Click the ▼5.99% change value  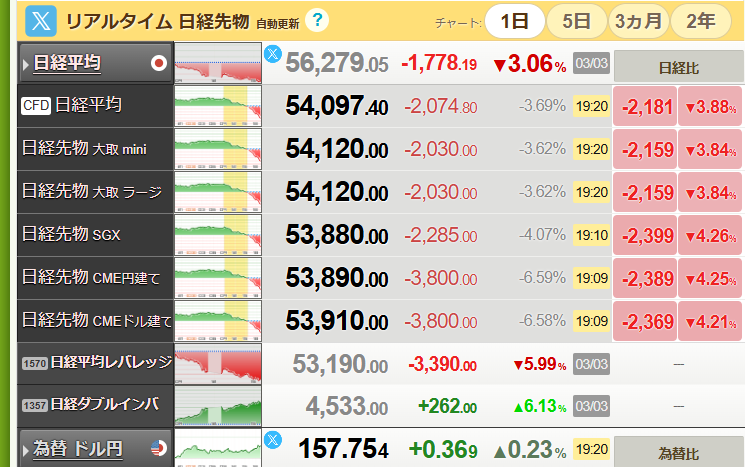pos(540,364)
